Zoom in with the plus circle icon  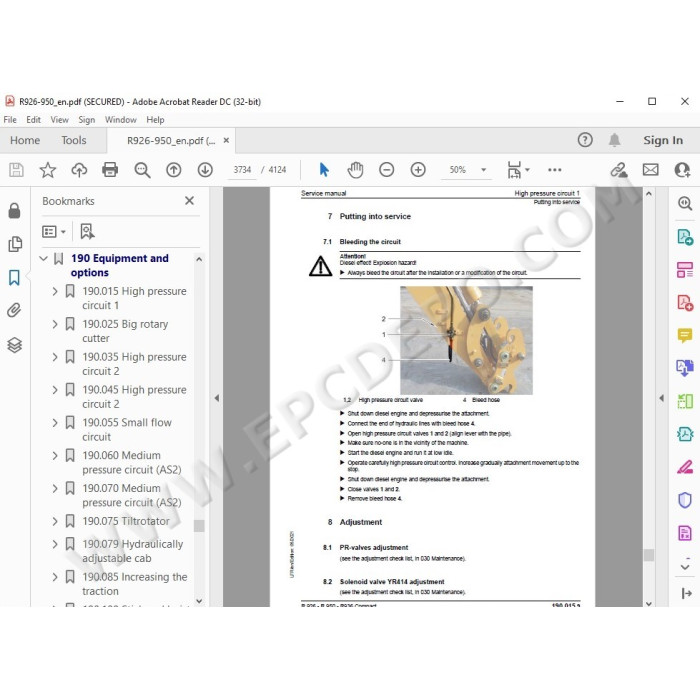click(418, 170)
